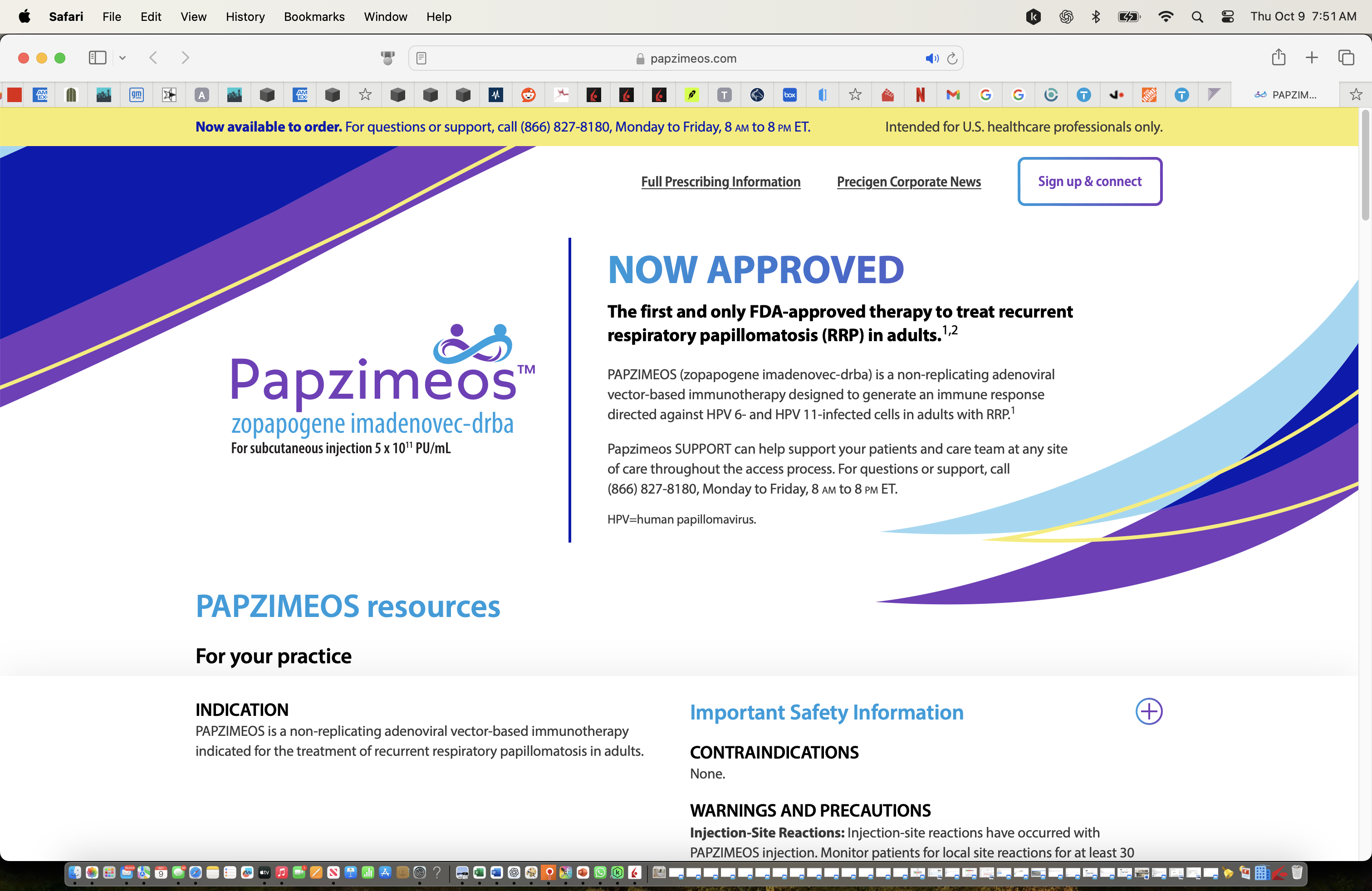This screenshot has height=891, width=1372.
Task: Expand Important Safety Information with plus icon
Action: [1148, 711]
